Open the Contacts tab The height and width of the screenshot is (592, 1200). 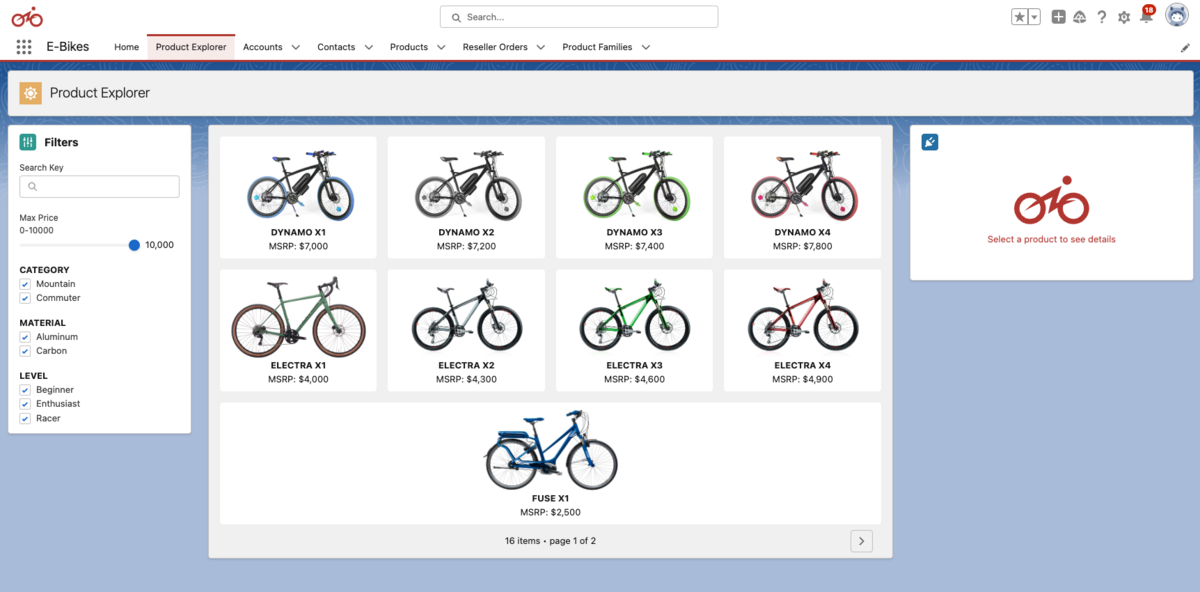point(336,47)
